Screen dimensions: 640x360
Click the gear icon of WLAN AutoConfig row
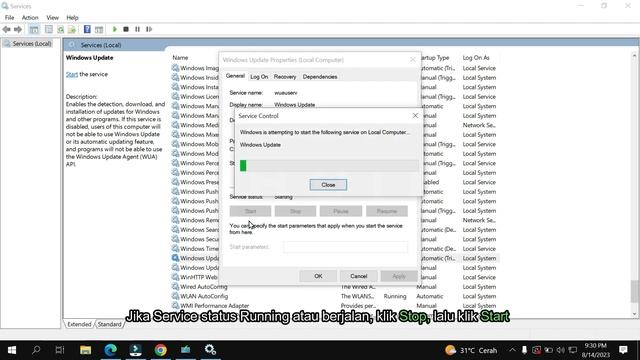176,296
